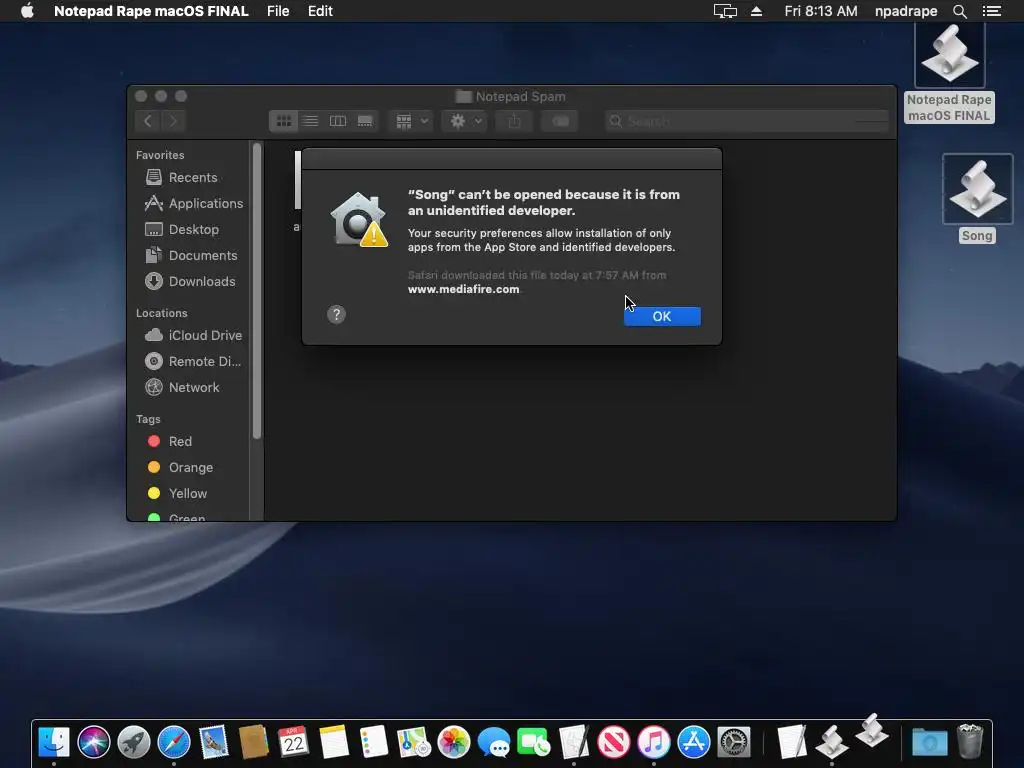Open the Edit menu
Image resolution: width=1024 pixels, height=768 pixels.
pyautogui.click(x=320, y=11)
